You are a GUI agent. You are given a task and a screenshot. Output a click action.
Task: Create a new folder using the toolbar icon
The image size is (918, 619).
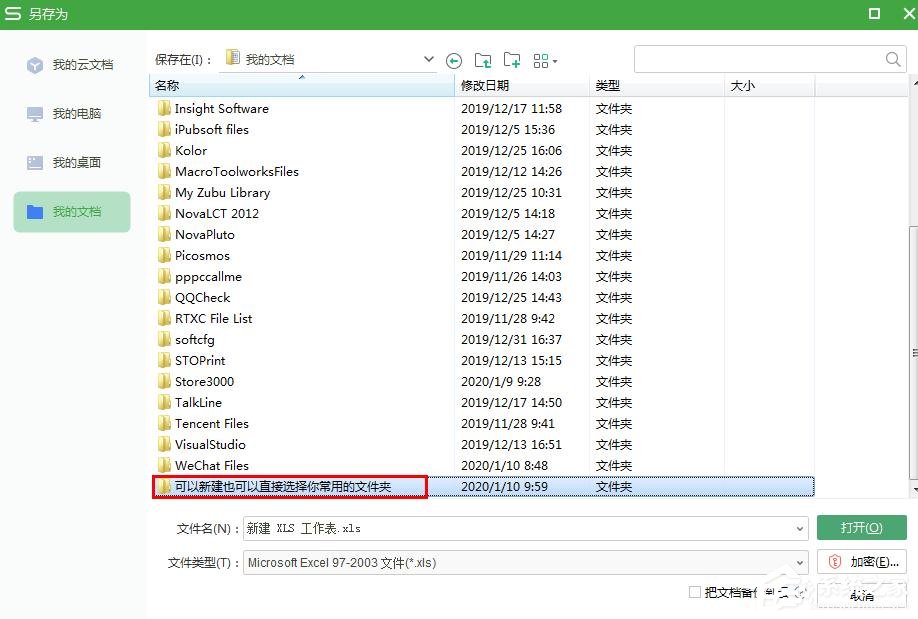[512, 59]
